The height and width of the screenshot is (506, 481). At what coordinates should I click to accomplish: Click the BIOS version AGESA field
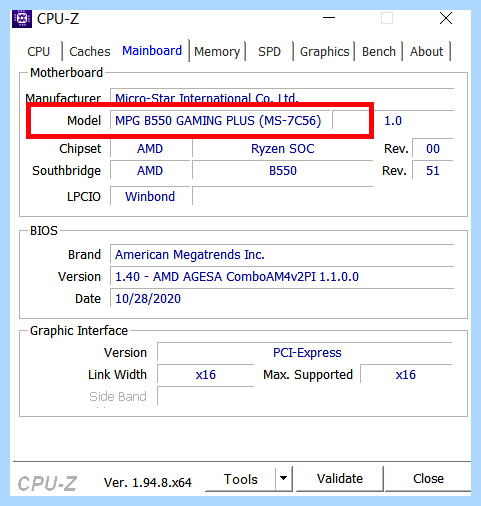coord(282,277)
